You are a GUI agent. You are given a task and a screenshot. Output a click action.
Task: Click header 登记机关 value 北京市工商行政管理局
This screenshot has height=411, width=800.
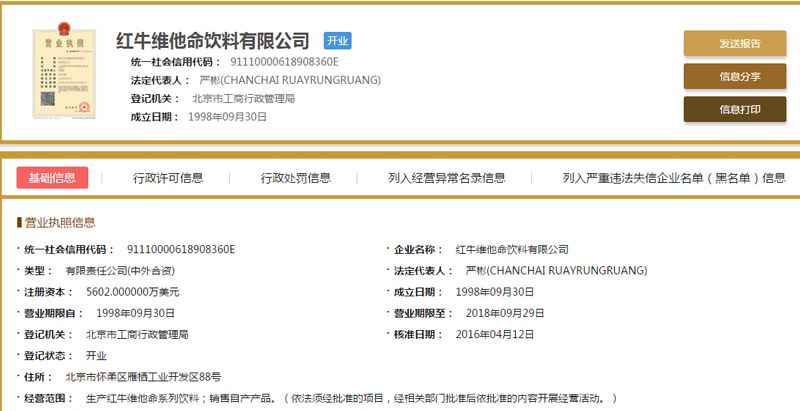(243, 98)
